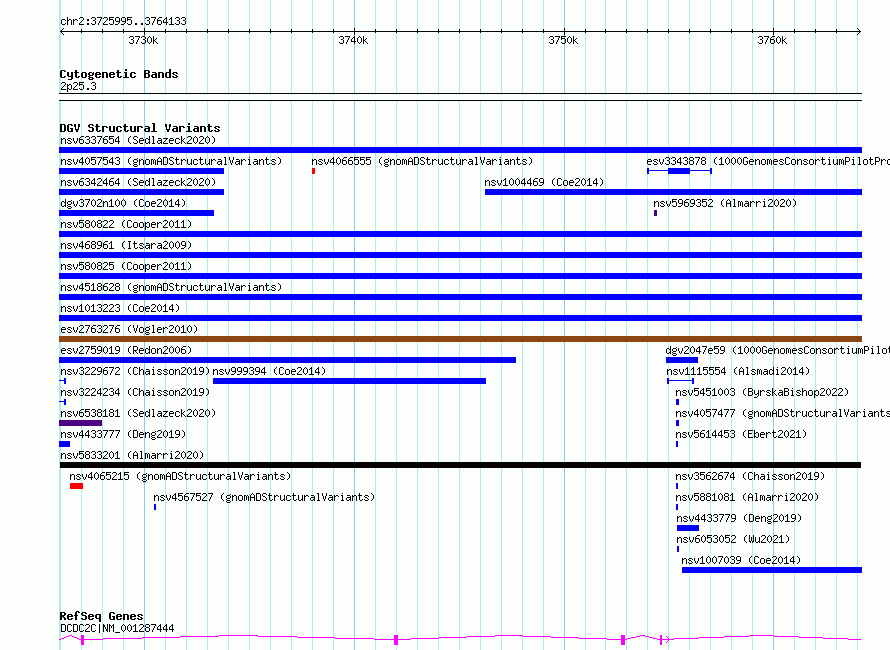
Task: Click the 3760k ruler position label
Action: pos(772,40)
